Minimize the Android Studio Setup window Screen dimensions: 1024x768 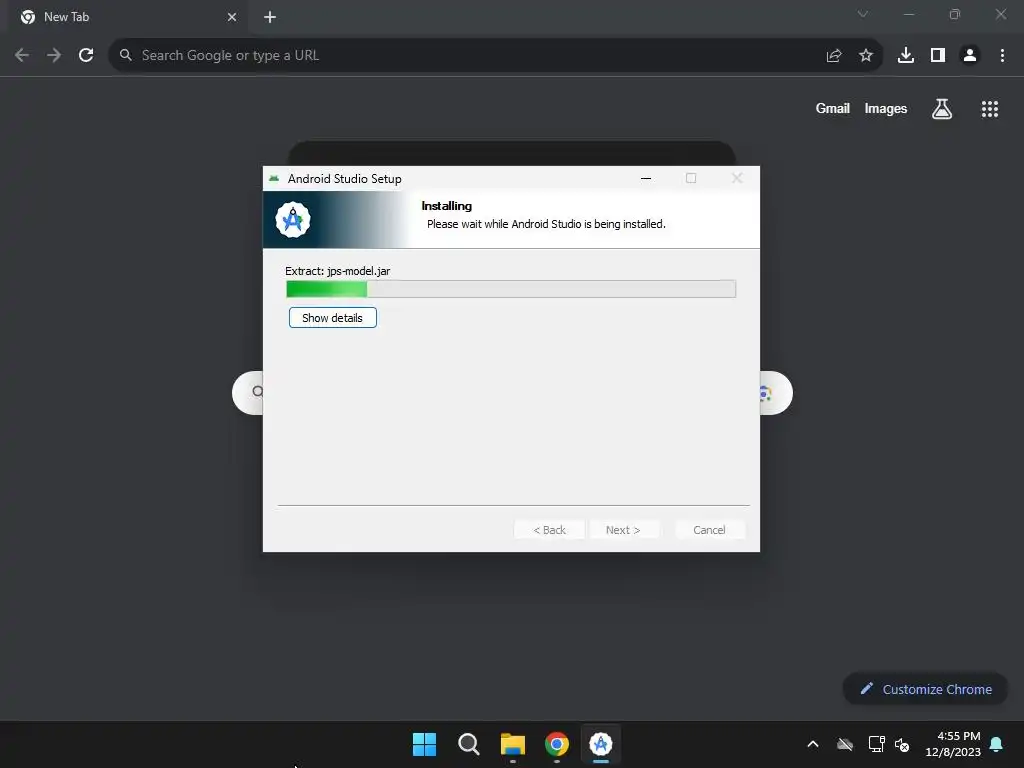click(x=646, y=178)
